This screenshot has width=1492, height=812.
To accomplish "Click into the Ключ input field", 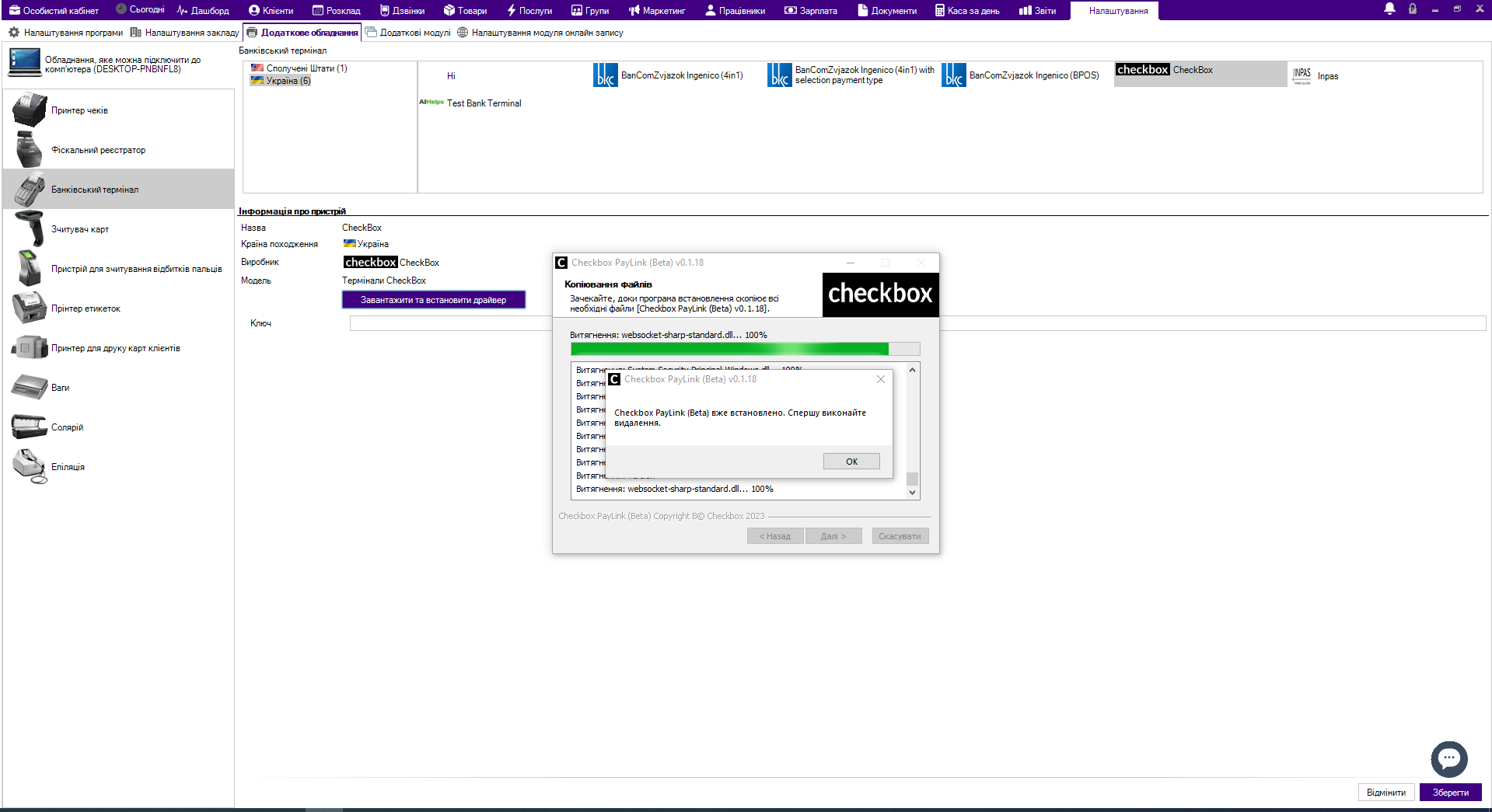I will click(917, 323).
